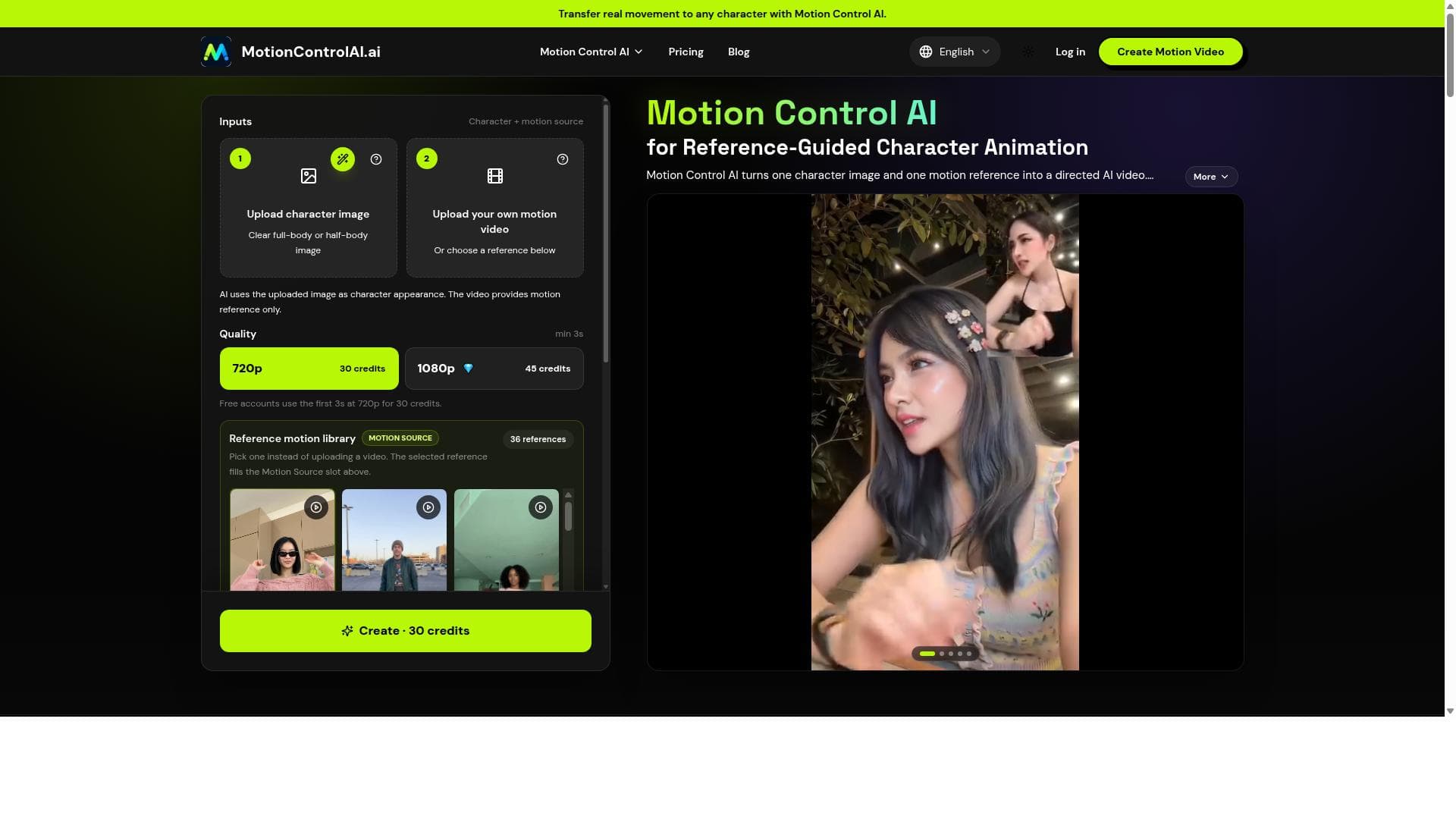Click the "Inputs" heading
This screenshot has height=819, width=1456.
coord(235,121)
